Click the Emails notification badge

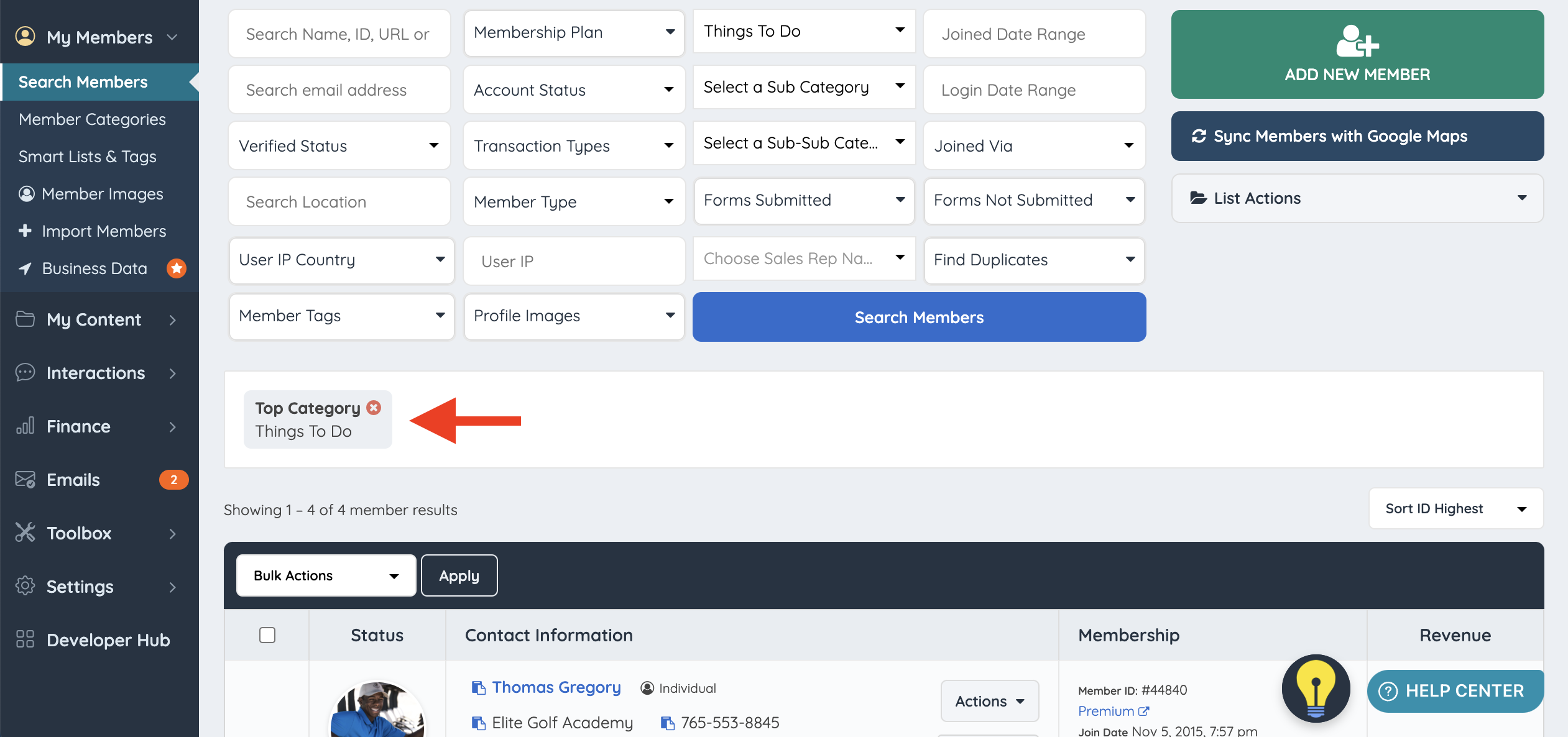pos(173,480)
